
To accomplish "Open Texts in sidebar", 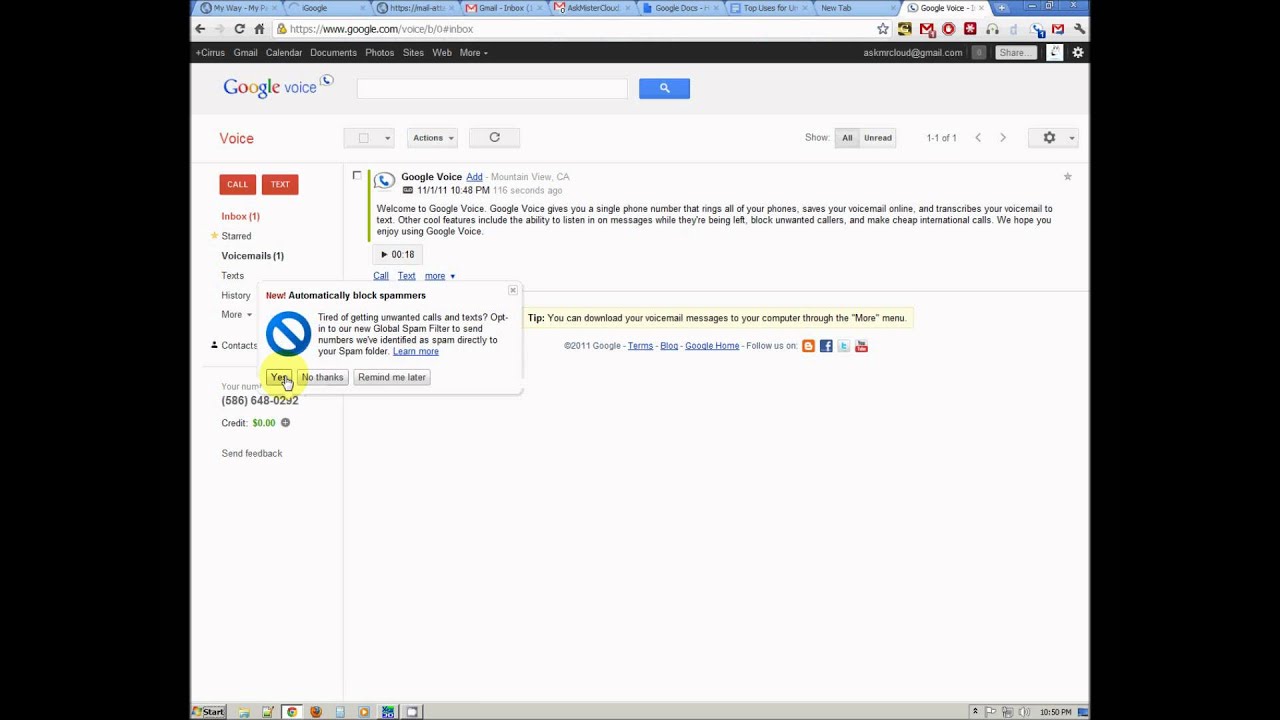I will point(232,276).
